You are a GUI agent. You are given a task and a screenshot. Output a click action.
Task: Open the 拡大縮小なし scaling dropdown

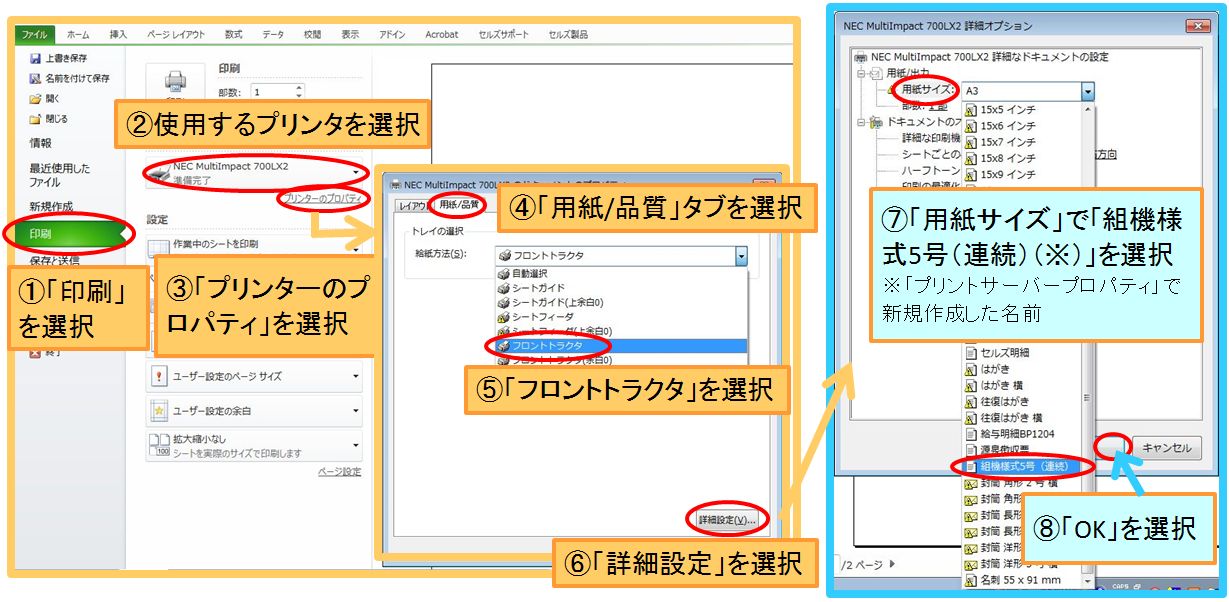(x=355, y=445)
